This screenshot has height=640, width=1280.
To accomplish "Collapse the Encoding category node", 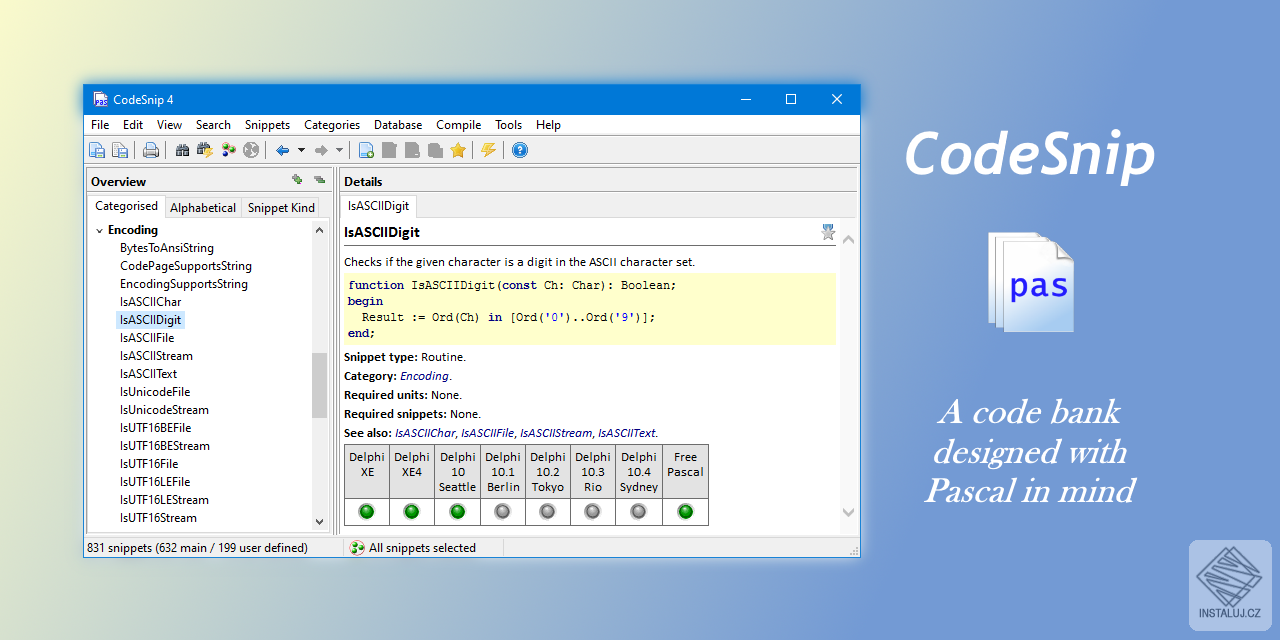I will click(x=99, y=230).
